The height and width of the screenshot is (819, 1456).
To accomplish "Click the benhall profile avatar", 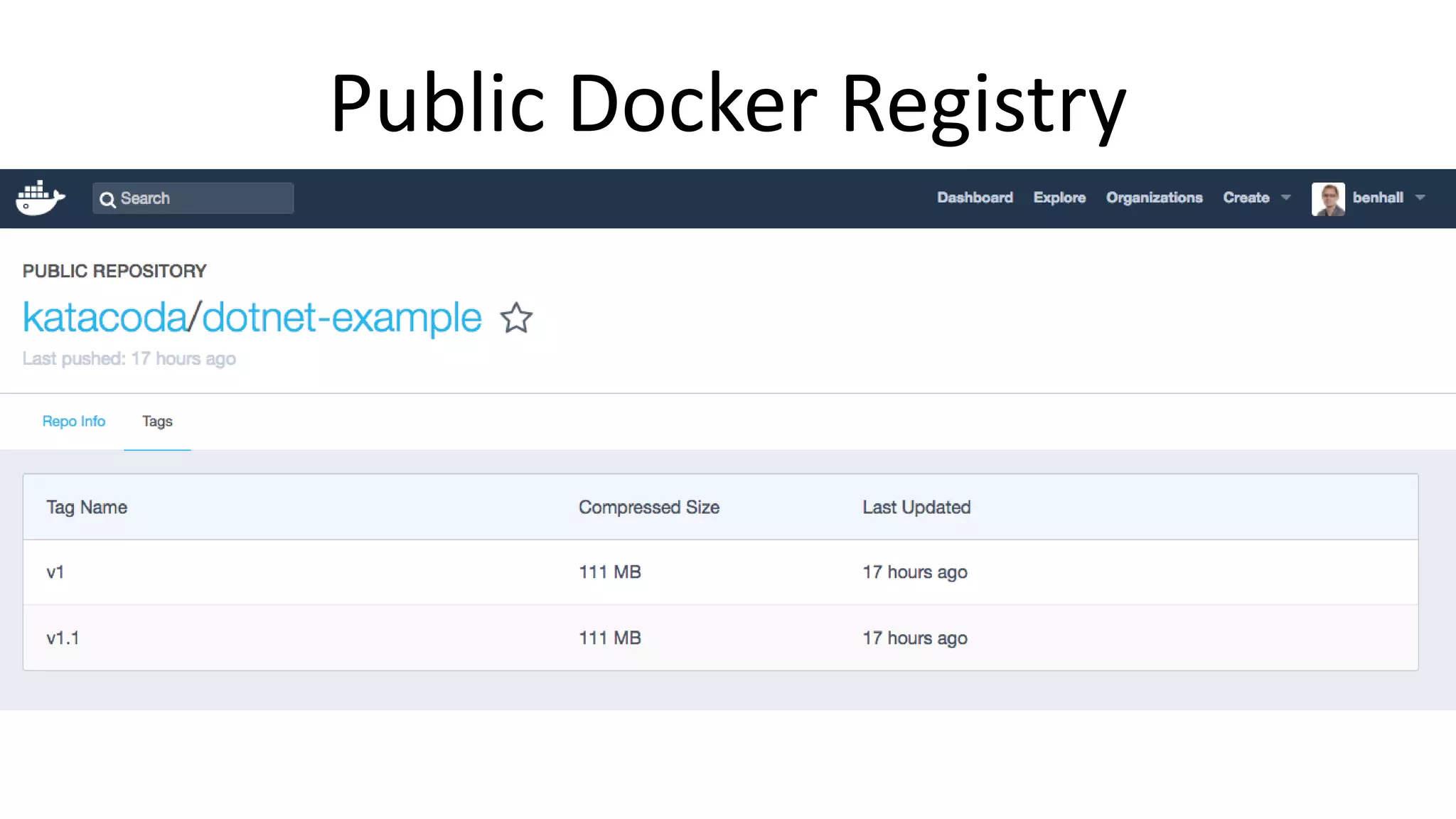I will pos(1328,198).
